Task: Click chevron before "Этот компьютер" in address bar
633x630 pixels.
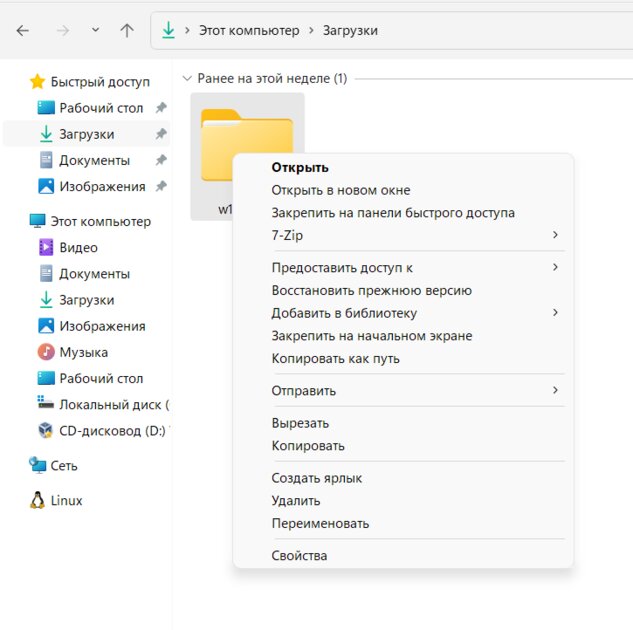Action: [x=187, y=30]
